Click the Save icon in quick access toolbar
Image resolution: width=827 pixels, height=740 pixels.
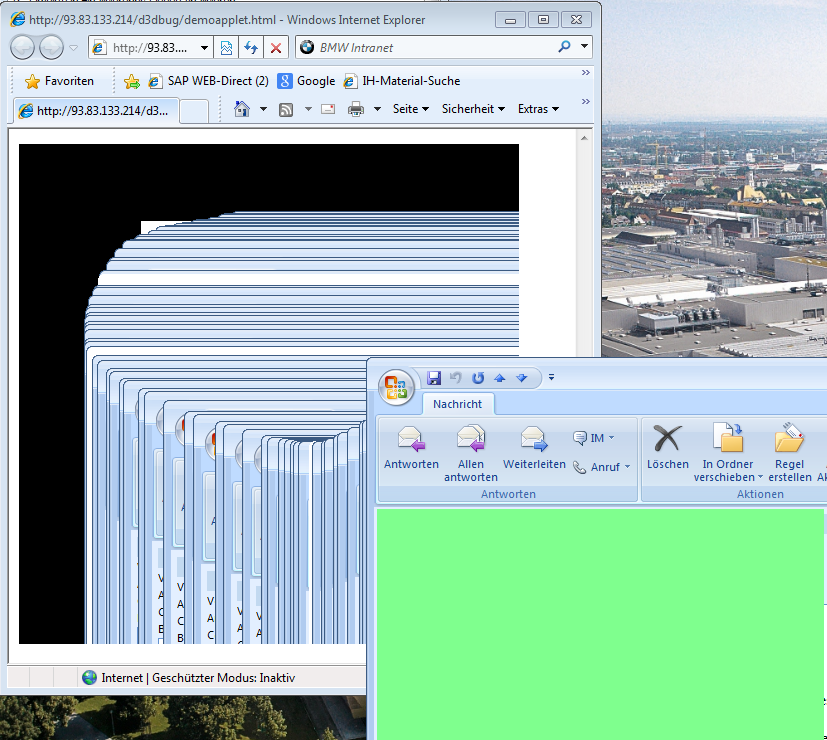coord(434,378)
